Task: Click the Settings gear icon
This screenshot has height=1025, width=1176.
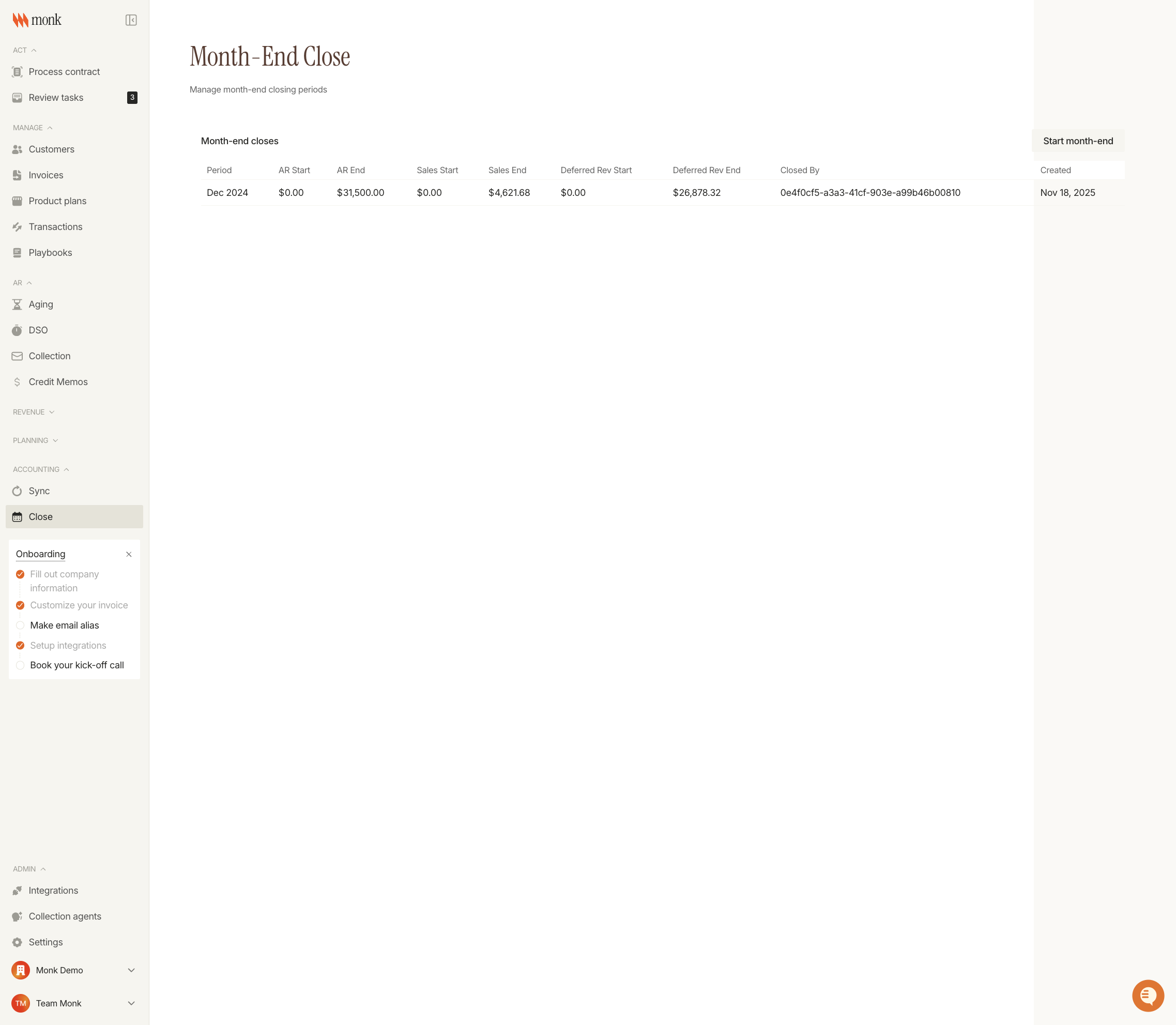Action: [17, 942]
